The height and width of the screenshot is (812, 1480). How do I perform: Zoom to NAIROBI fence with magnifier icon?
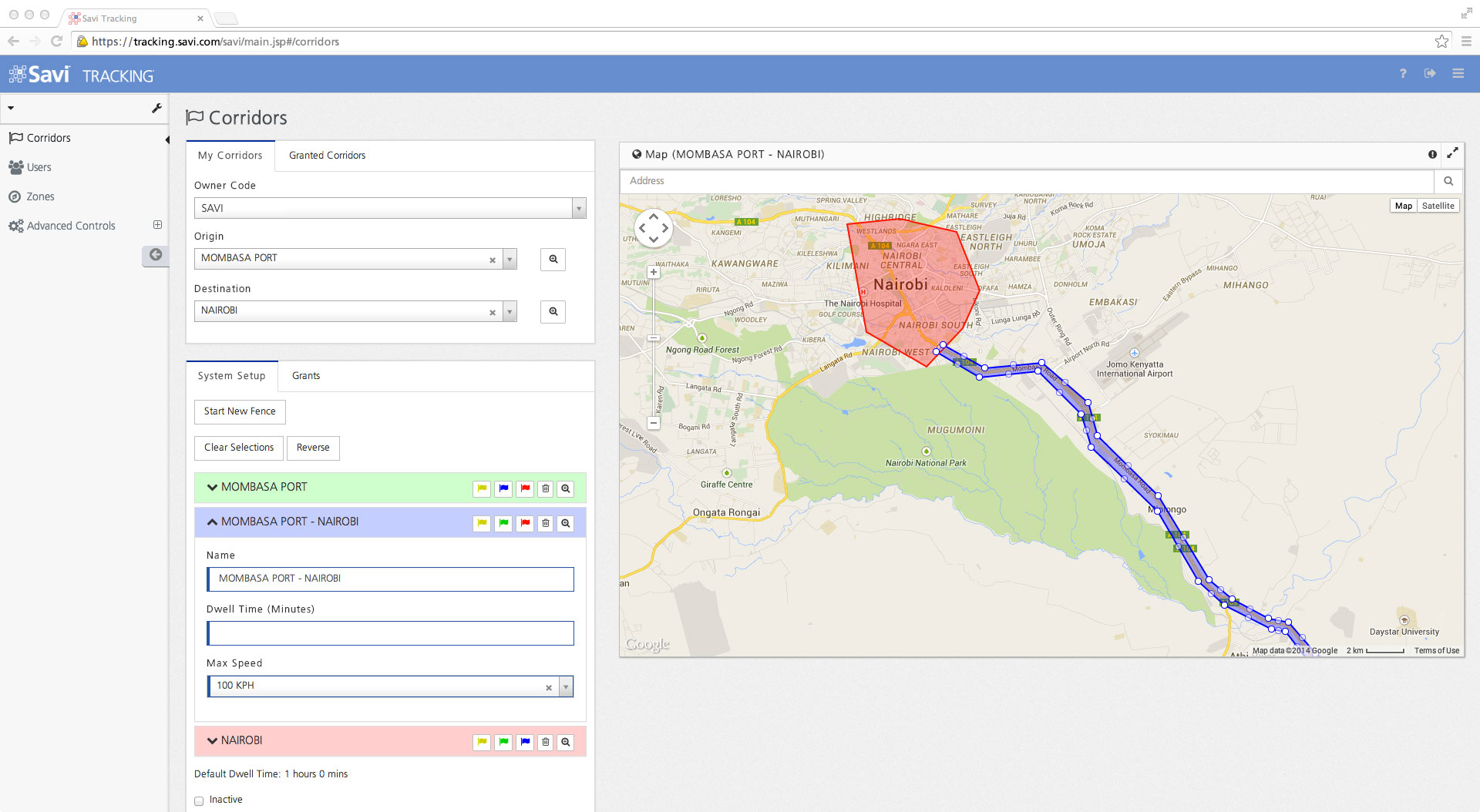click(566, 742)
